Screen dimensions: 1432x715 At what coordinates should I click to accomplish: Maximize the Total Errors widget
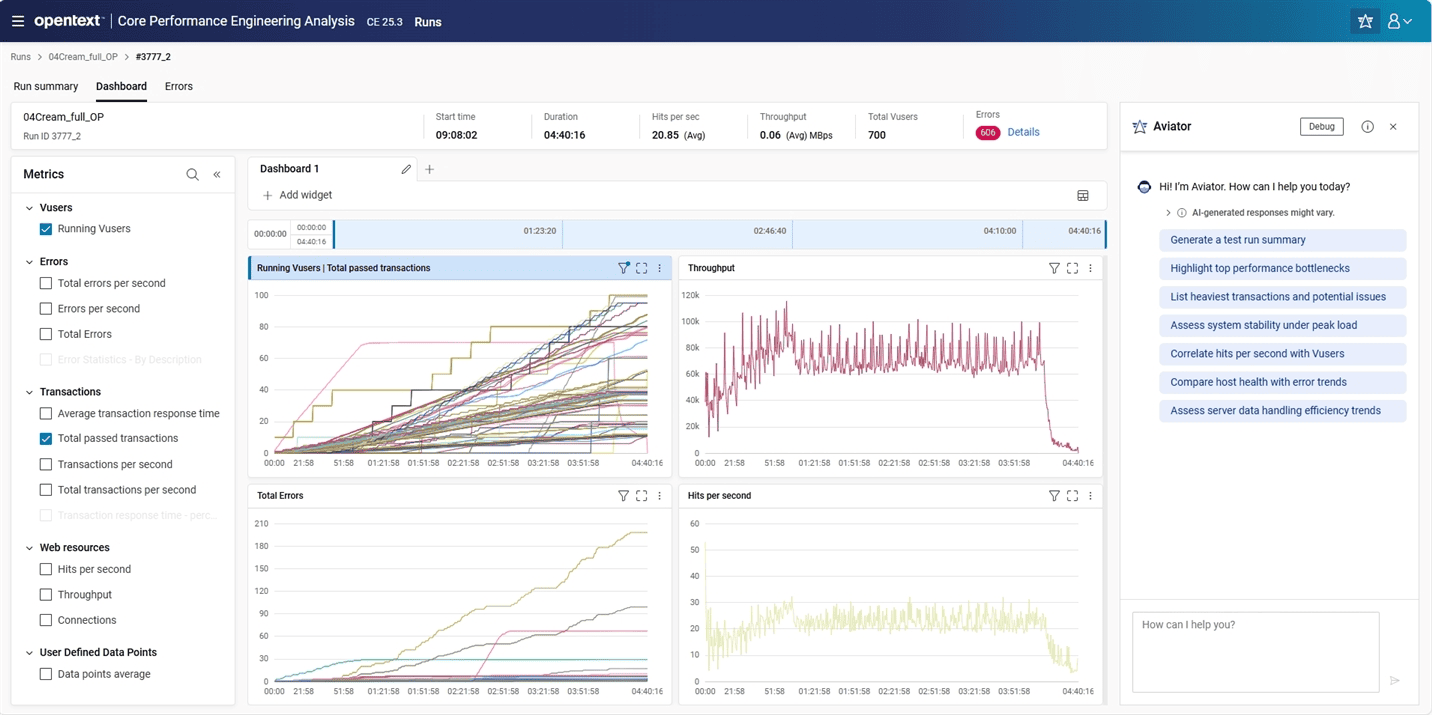642,496
